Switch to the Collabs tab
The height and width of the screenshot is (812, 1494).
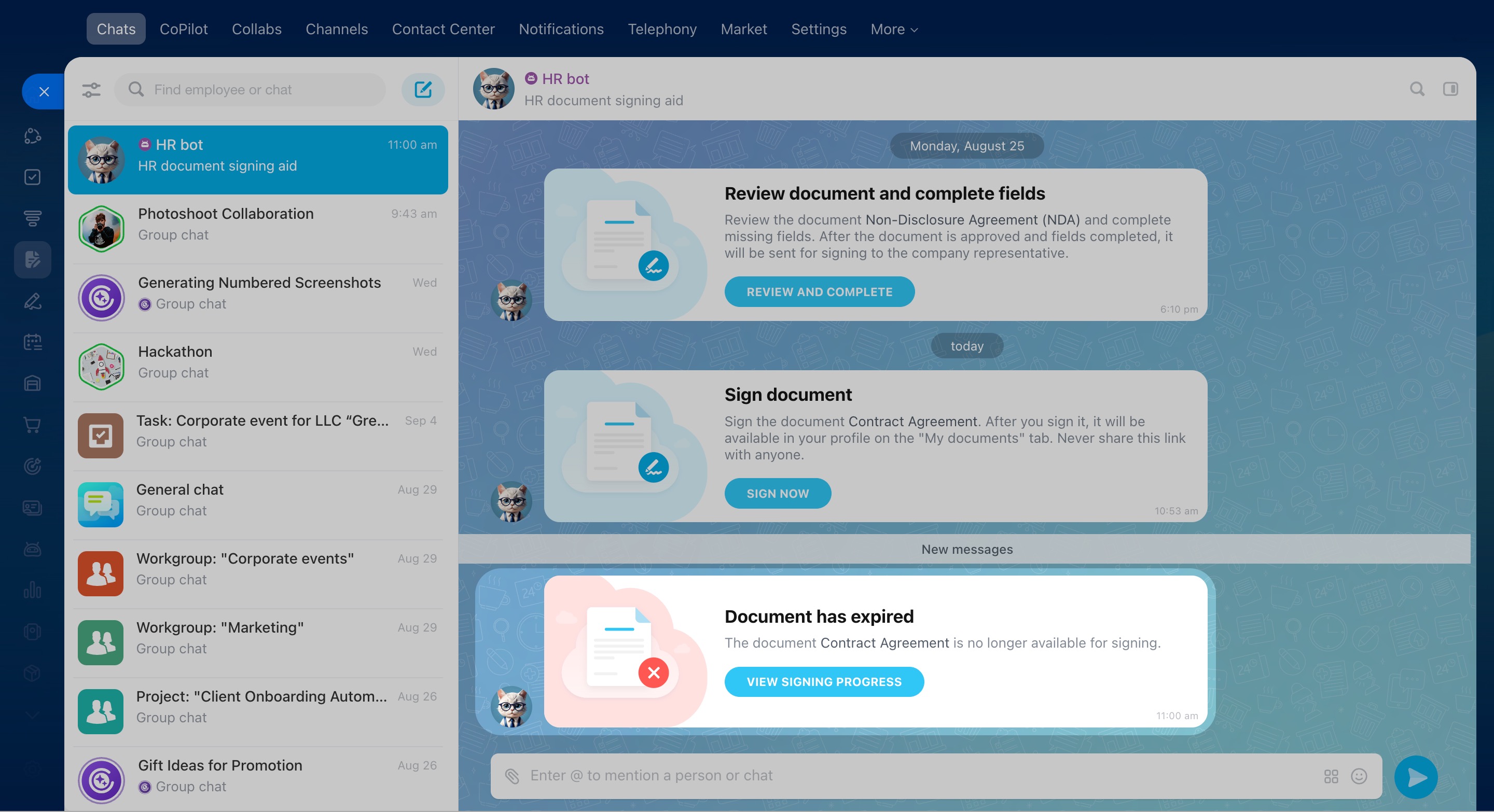(x=256, y=29)
